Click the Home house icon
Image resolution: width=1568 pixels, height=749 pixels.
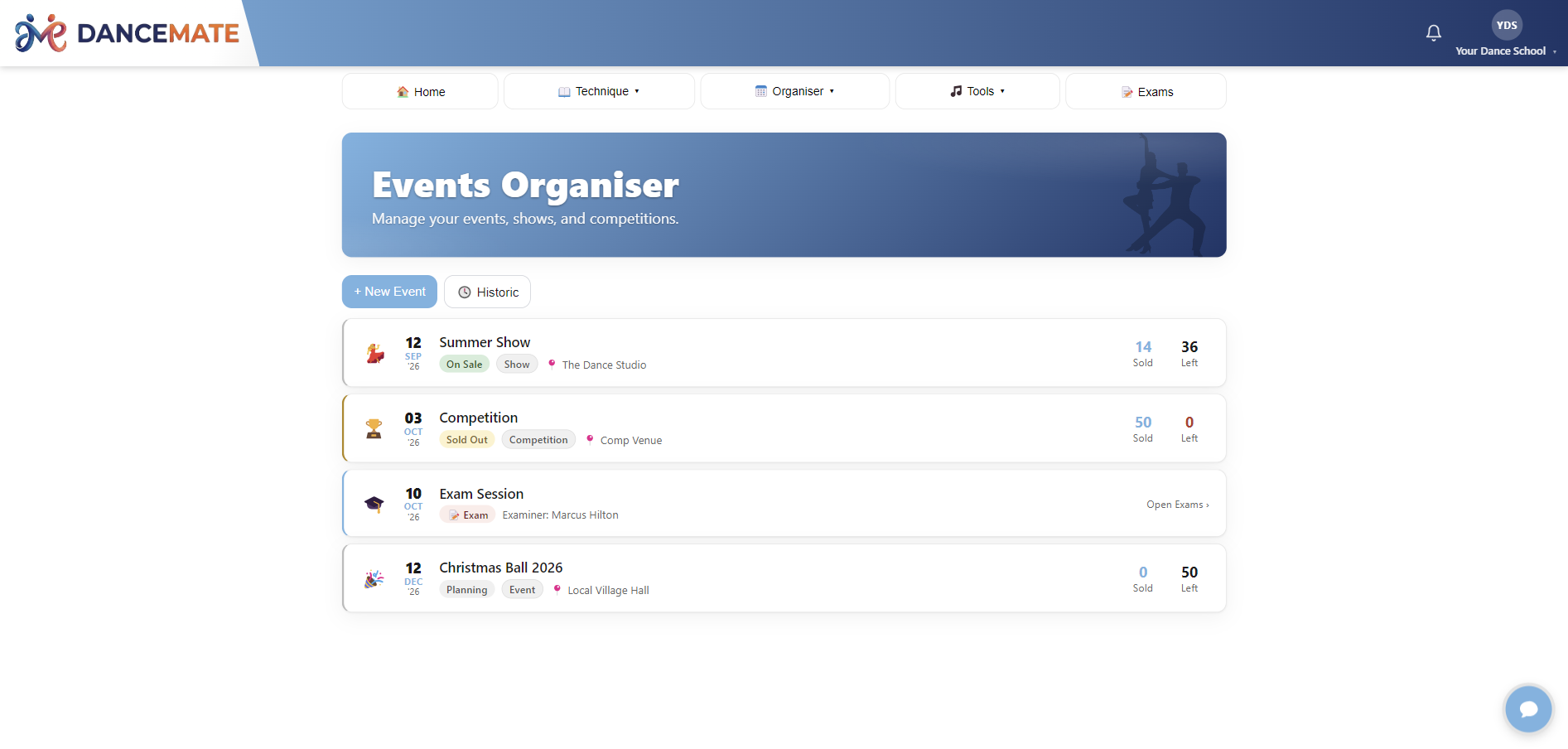pyautogui.click(x=403, y=92)
